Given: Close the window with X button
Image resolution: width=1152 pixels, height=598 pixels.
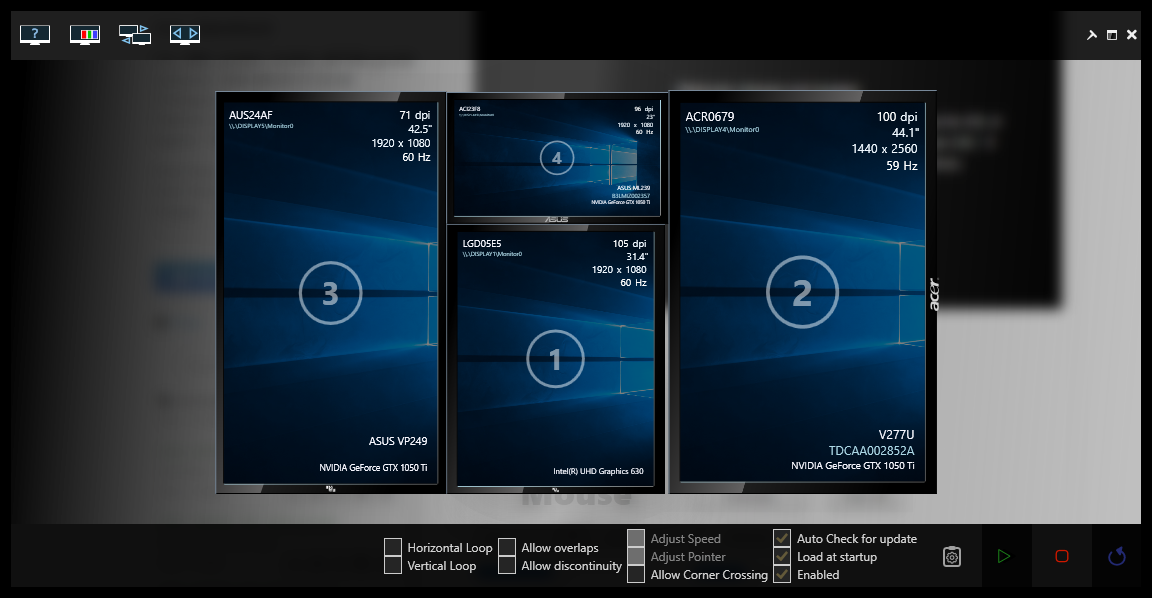Looking at the screenshot, I should tap(1131, 35).
